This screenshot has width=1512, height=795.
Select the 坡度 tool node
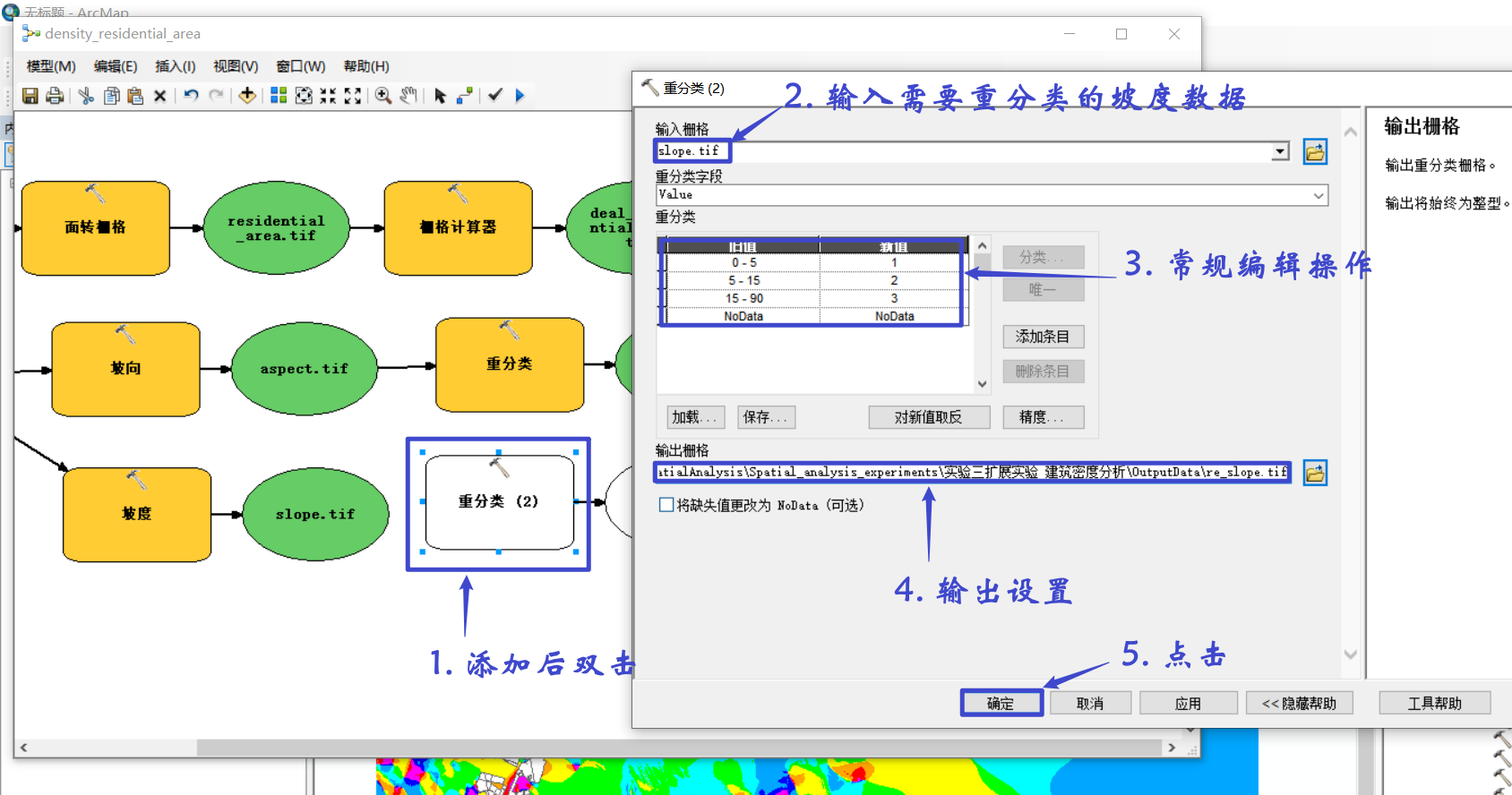click(137, 515)
